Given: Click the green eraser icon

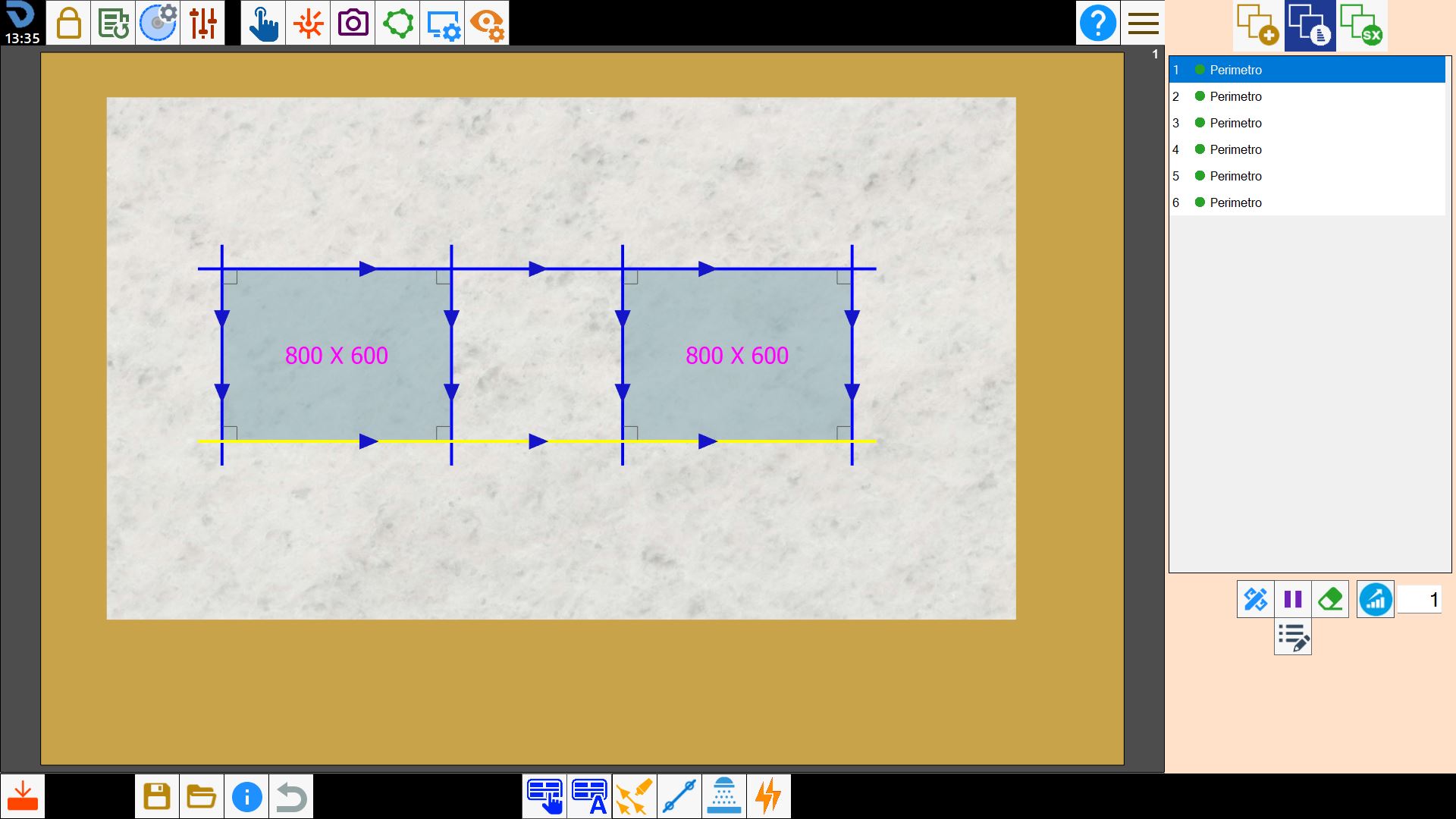Looking at the screenshot, I should [x=1330, y=600].
